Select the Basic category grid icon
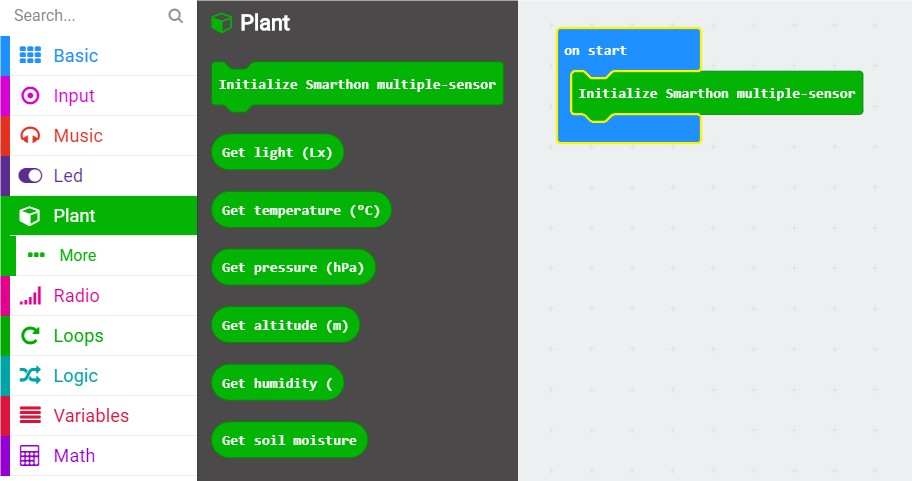This screenshot has height=481, width=912. (x=30, y=55)
